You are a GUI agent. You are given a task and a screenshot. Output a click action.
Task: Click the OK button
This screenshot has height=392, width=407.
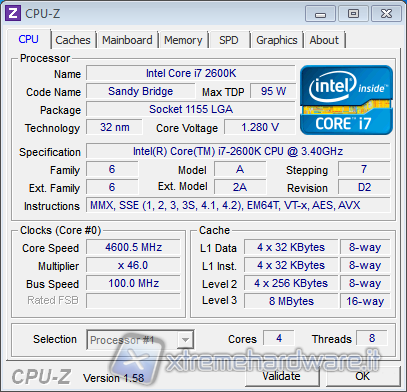pos(363,376)
